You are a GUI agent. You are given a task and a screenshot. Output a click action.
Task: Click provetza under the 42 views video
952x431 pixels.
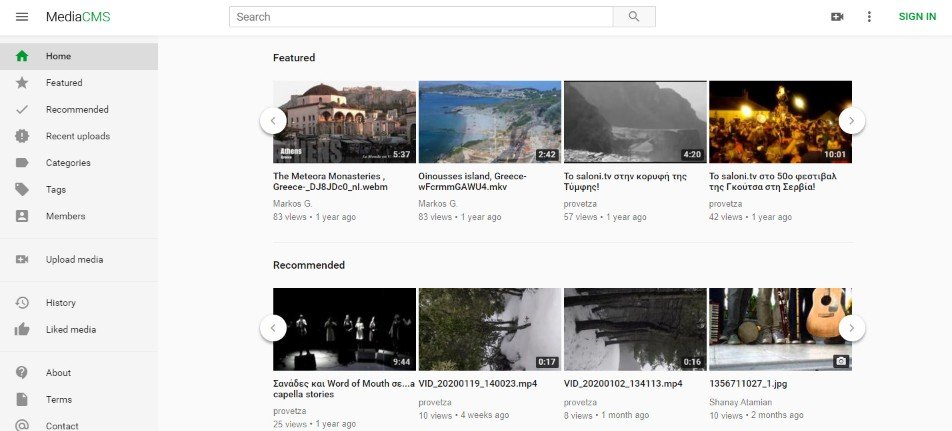(x=726, y=204)
